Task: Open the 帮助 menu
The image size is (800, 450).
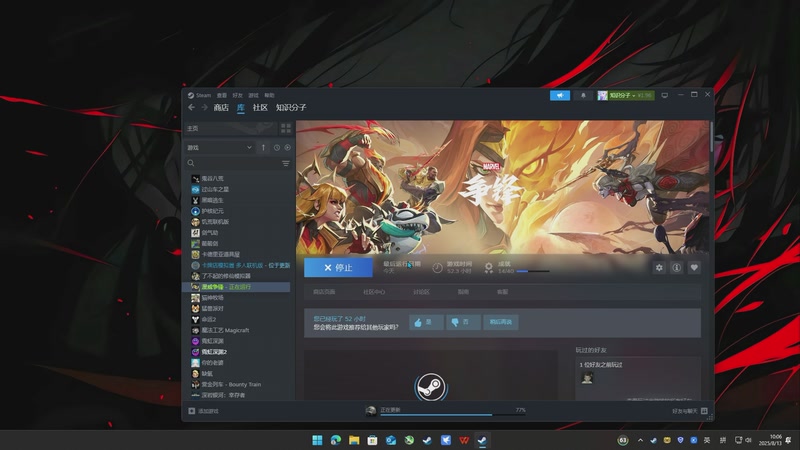Action: (x=269, y=95)
